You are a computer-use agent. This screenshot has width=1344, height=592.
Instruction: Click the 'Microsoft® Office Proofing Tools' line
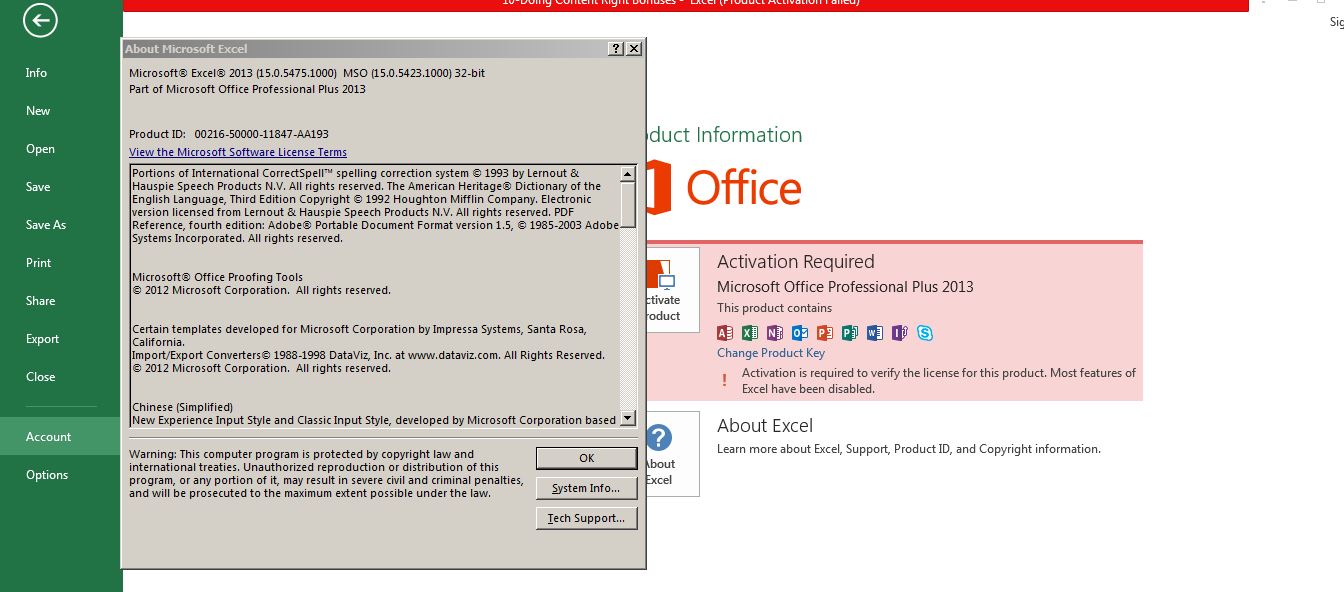(217, 277)
